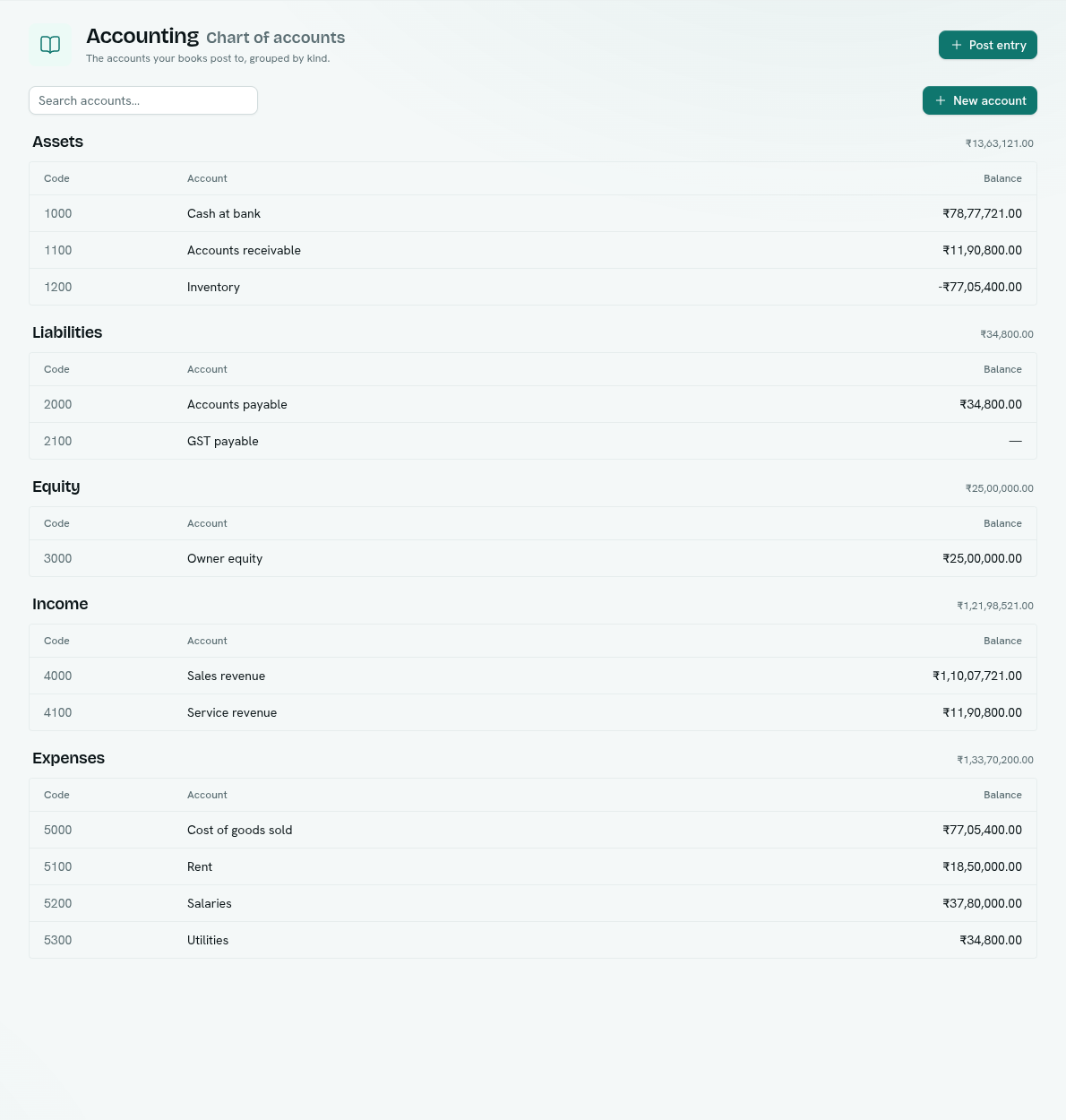Create a new account
Screen dimensions: 1066x1120
[979, 100]
